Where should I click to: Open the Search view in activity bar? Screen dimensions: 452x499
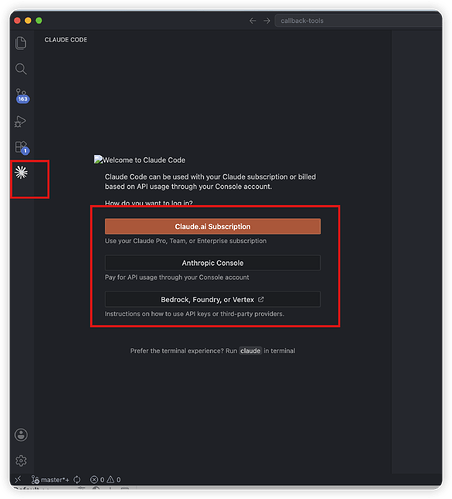tap(21, 69)
